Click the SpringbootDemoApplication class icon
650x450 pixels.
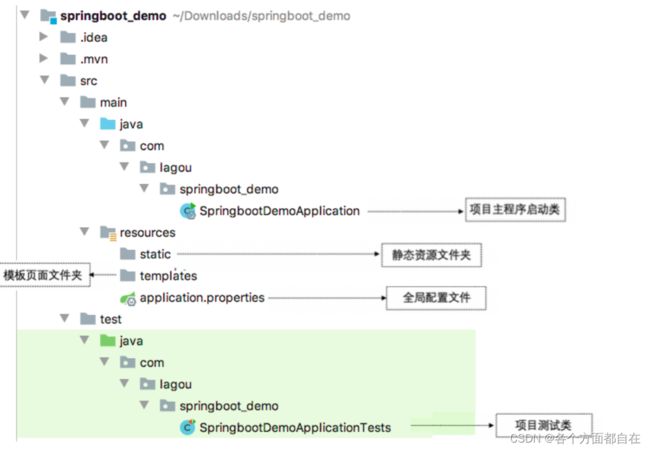click(x=187, y=211)
